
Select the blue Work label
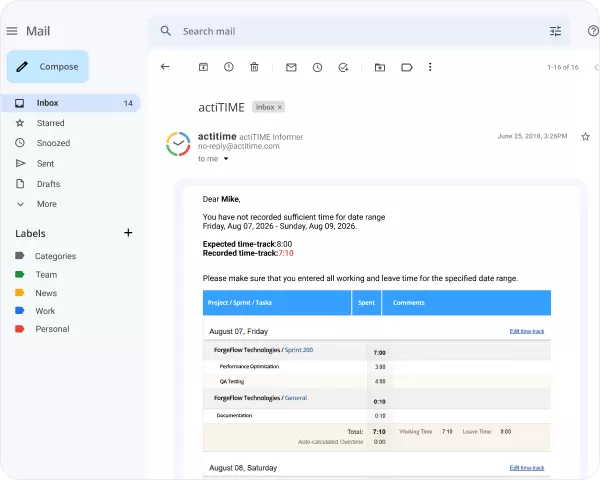[x=35, y=311]
